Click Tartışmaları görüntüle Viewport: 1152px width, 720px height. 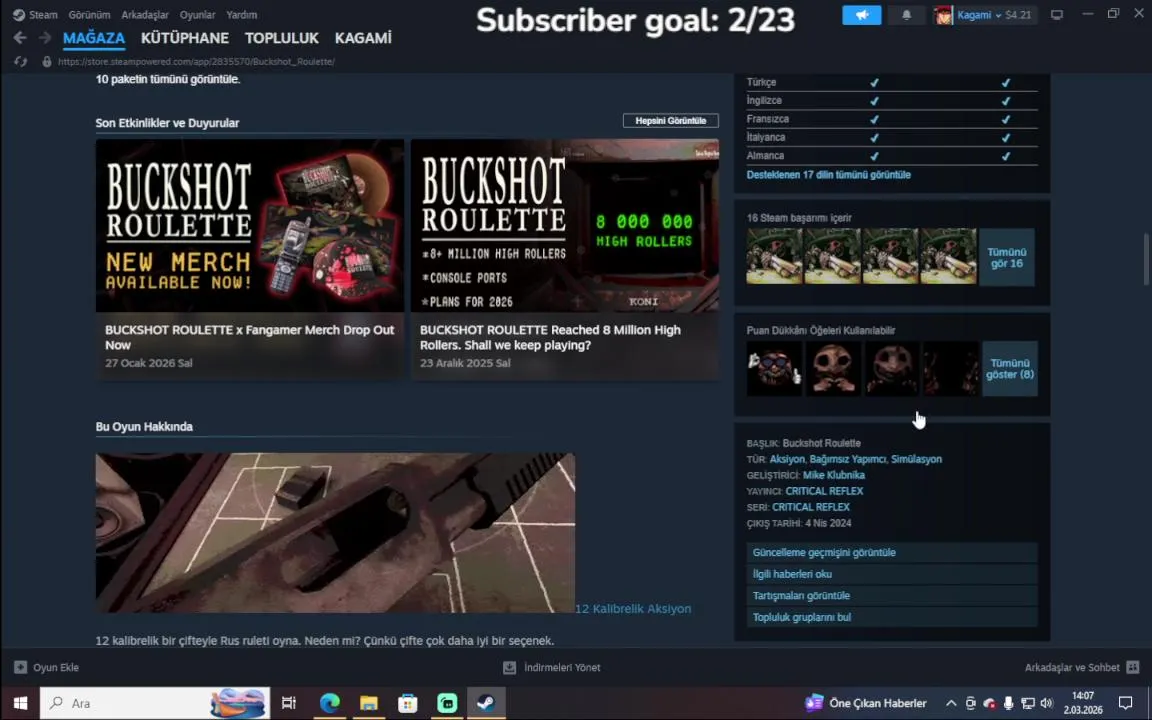click(x=892, y=596)
